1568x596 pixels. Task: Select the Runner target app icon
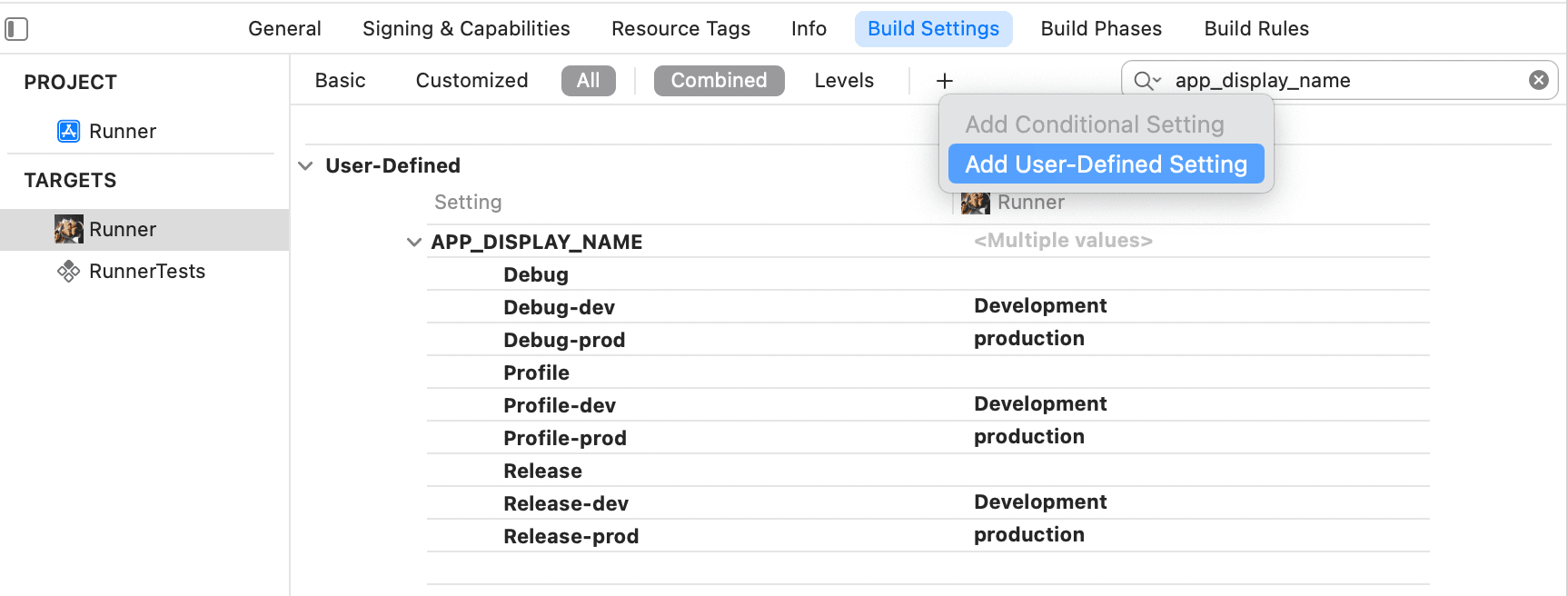68,229
